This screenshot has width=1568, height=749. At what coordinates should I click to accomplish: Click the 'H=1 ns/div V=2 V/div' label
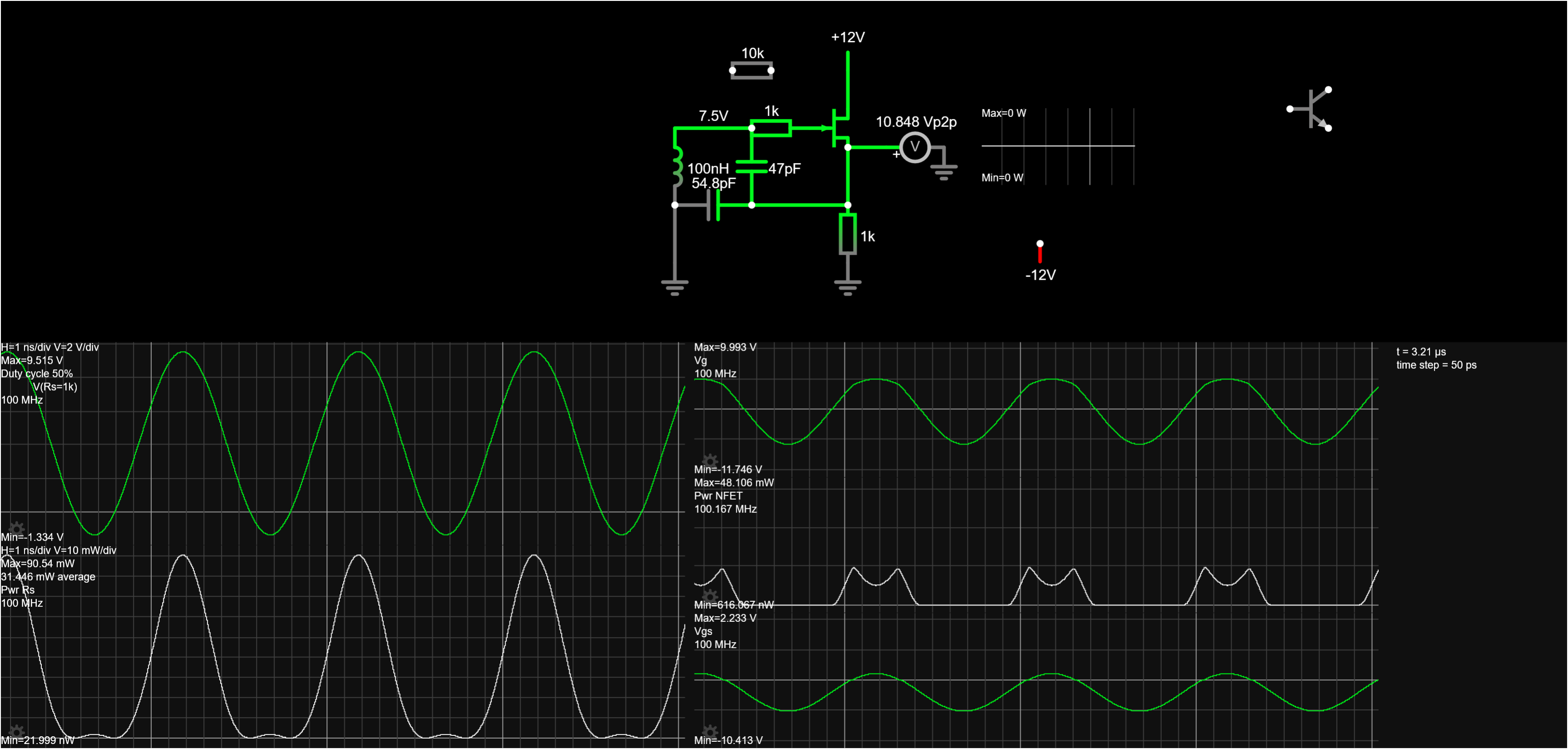click(50, 347)
